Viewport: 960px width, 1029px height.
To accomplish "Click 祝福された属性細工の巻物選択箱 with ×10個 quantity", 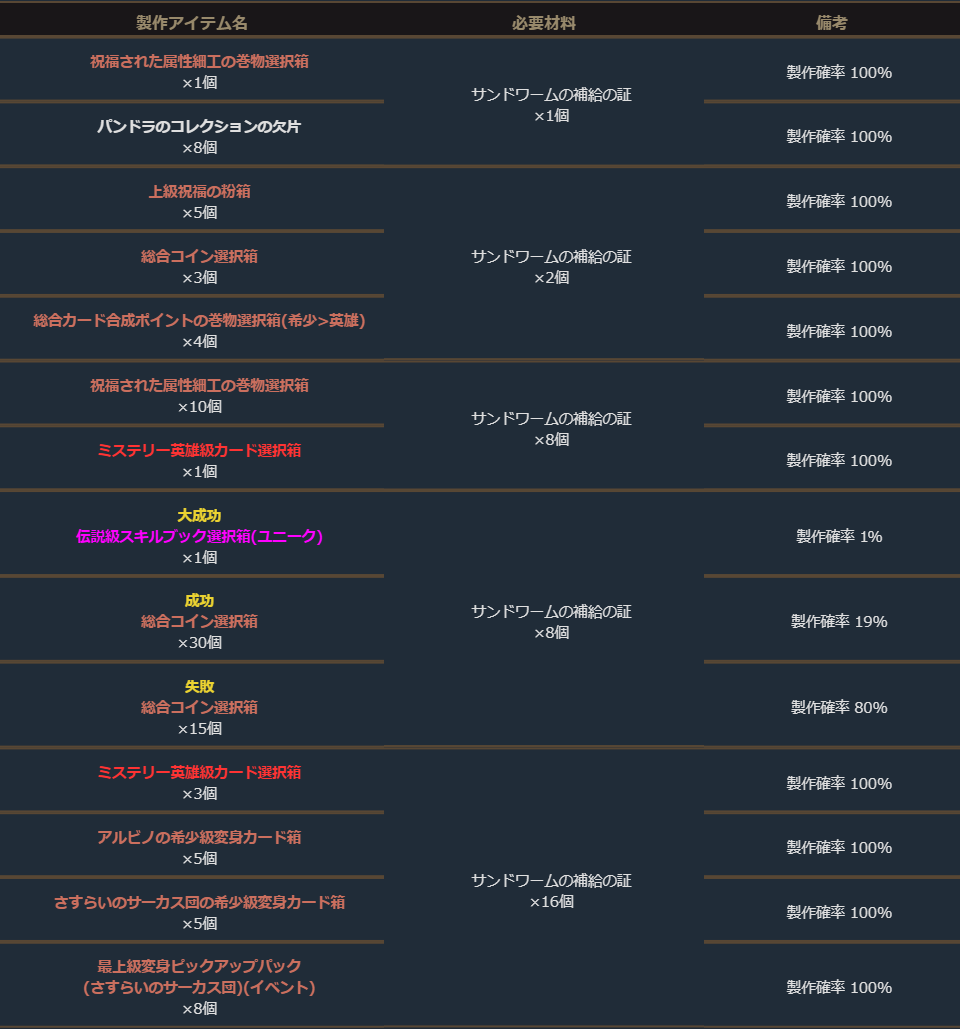I will pos(199,385).
